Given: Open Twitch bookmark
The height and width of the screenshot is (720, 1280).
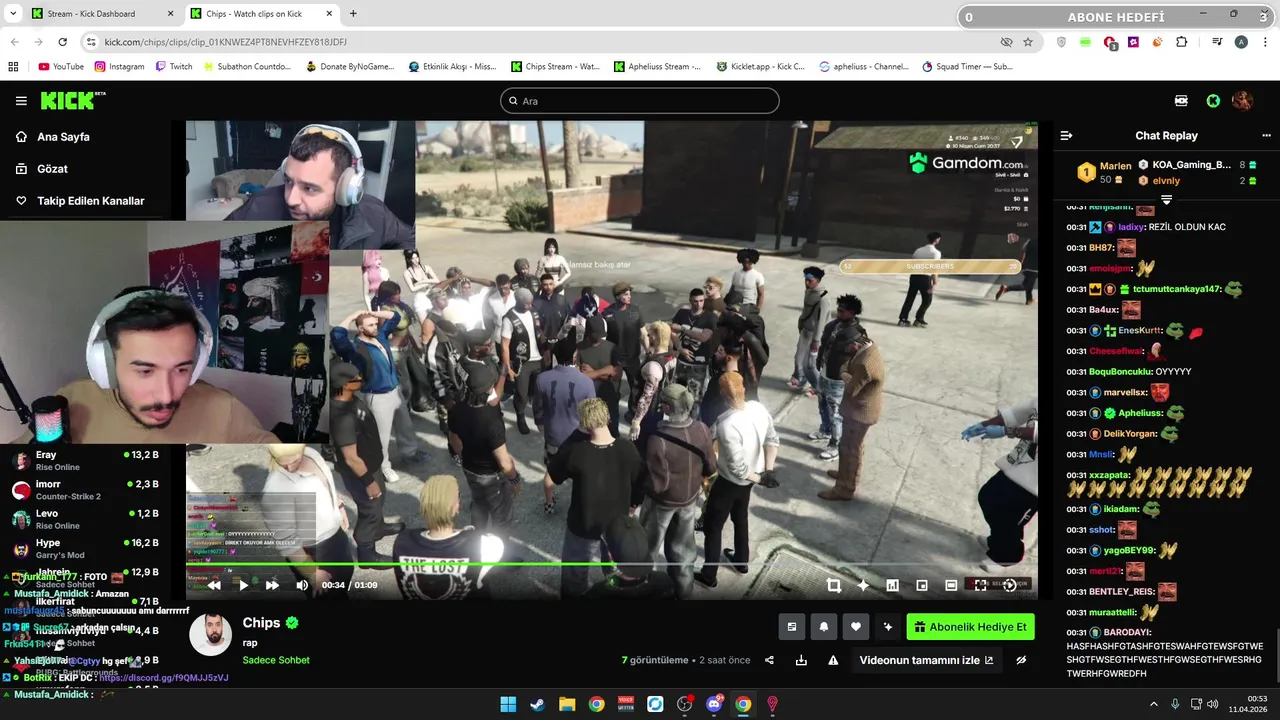Looking at the screenshot, I should (x=174, y=67).
